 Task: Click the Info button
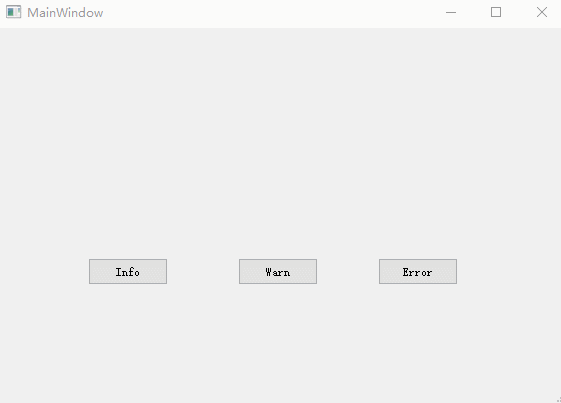click(x=128, y=272)
